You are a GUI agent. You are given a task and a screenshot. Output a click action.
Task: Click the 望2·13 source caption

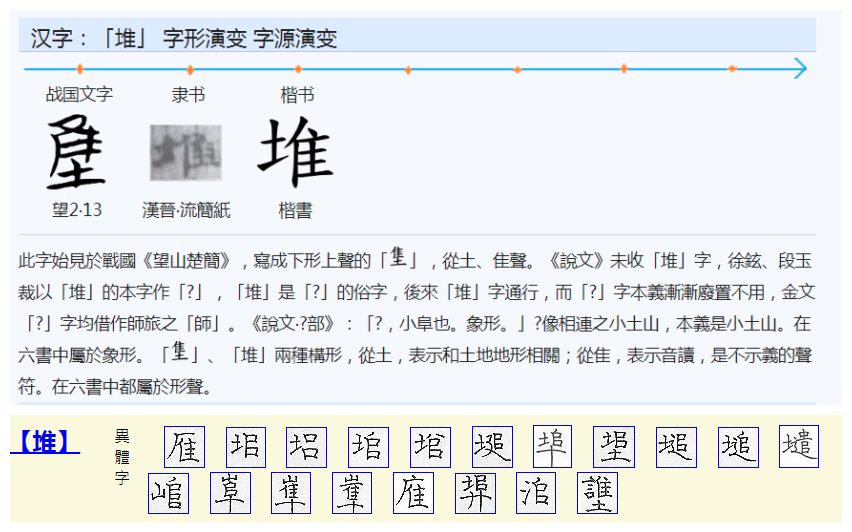coord(77,210)
